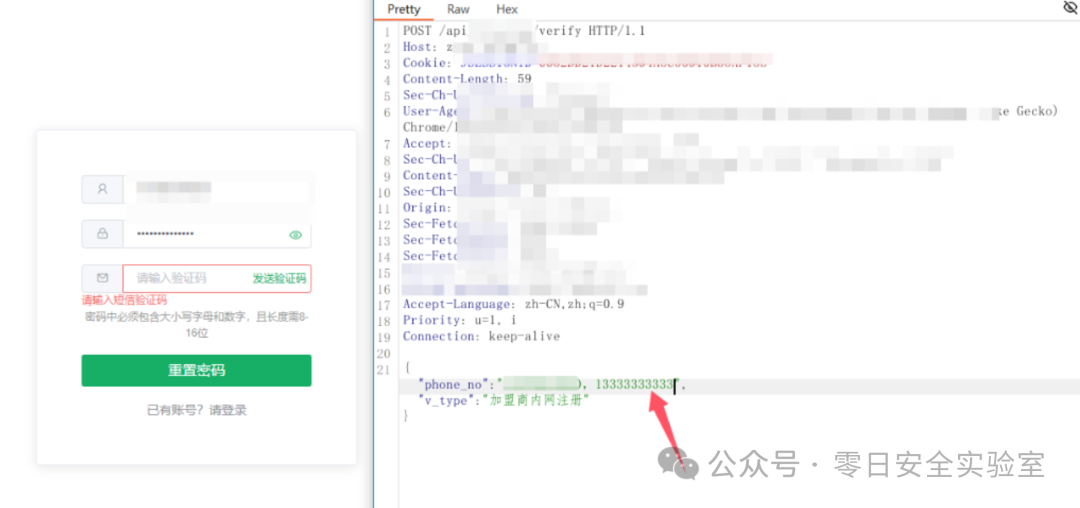This screenshot has width=1080, height=508.
Task: Click the user icon beside username field
Action: (x=102, y=189)
